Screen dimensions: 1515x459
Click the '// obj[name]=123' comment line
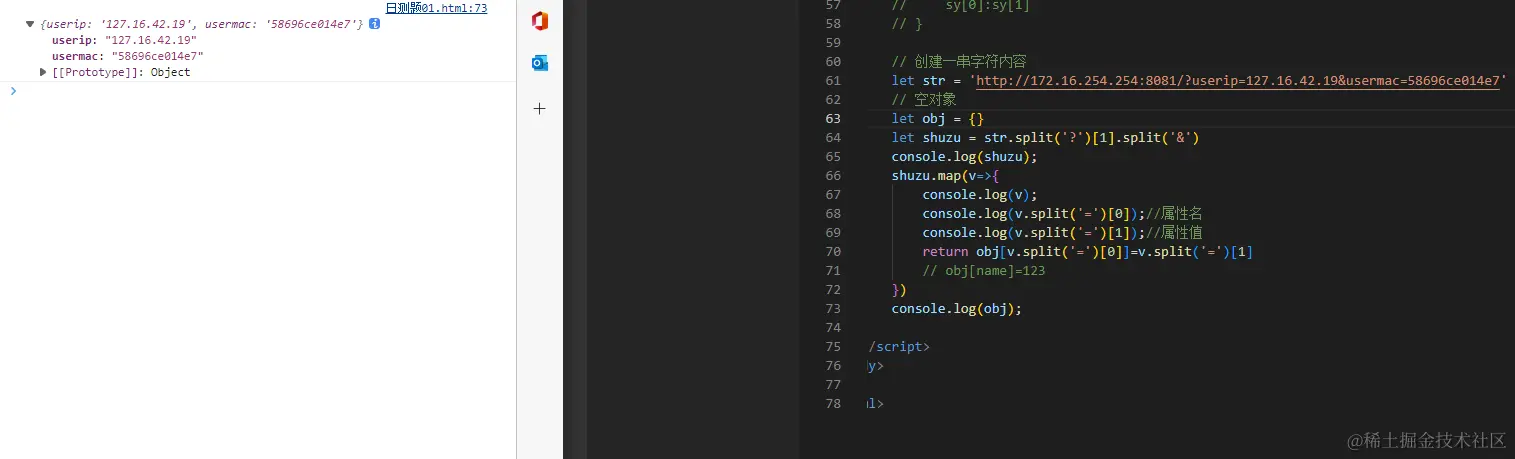point(984,271)
